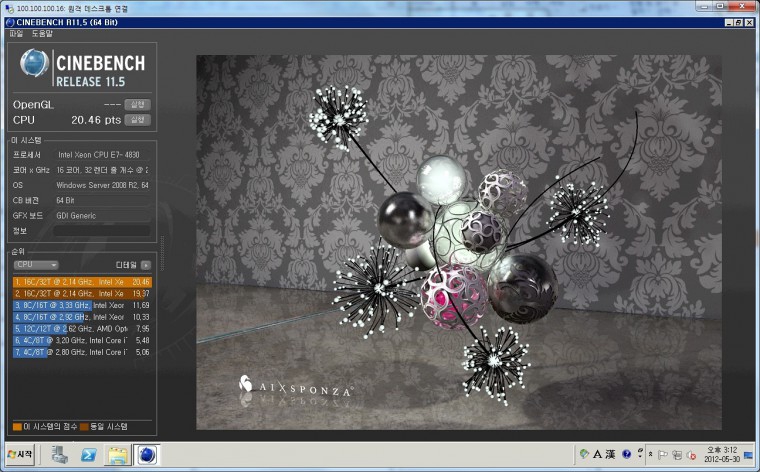Viewport: 760px width, 472px height.
Task: Click the Remote Desktop connection title icon
Action: click(9, 9)
